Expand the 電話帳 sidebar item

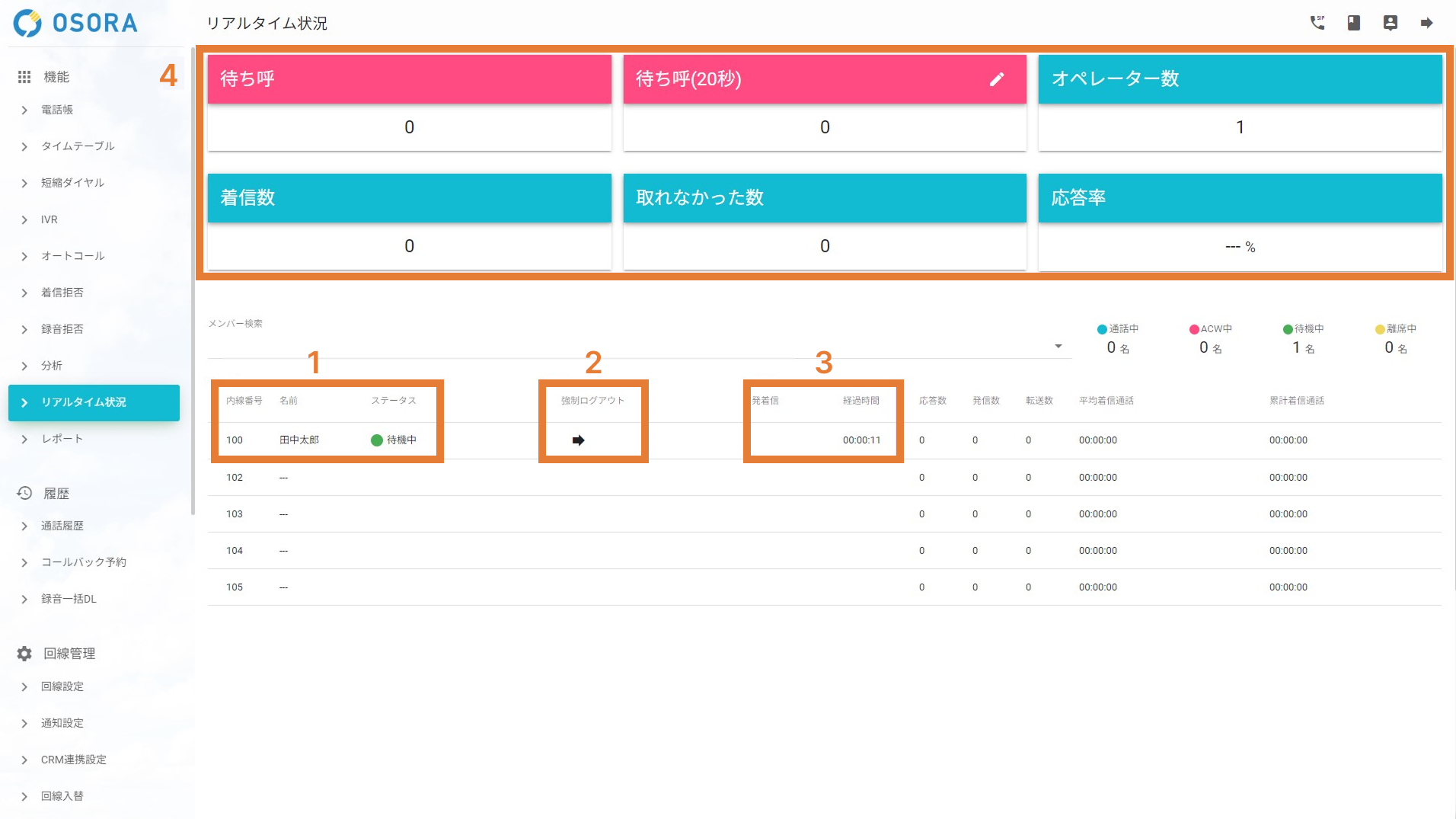[57, 110]
